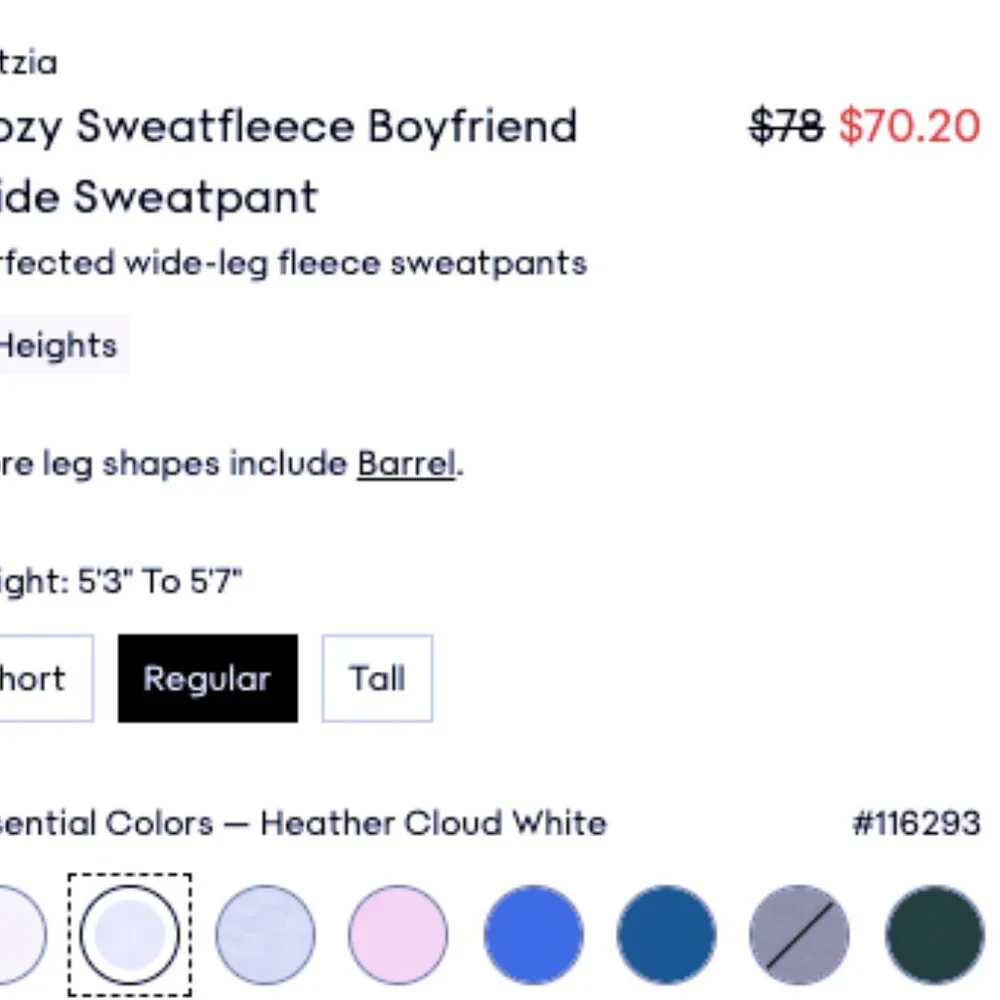Select the dark teal color swatch
Screen dimensions: 1000x1000
[x=666, y=933]
